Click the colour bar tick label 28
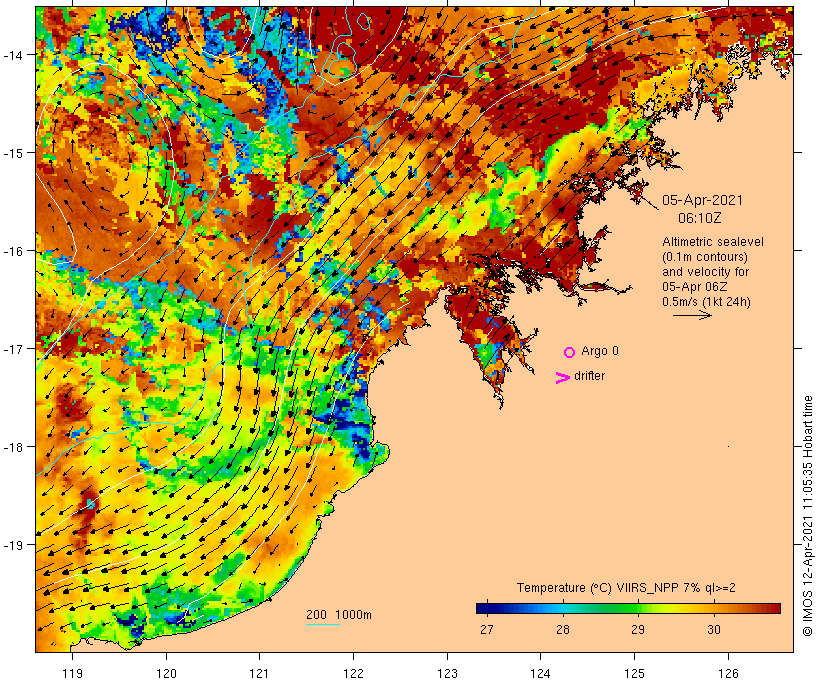 point(562,630)
